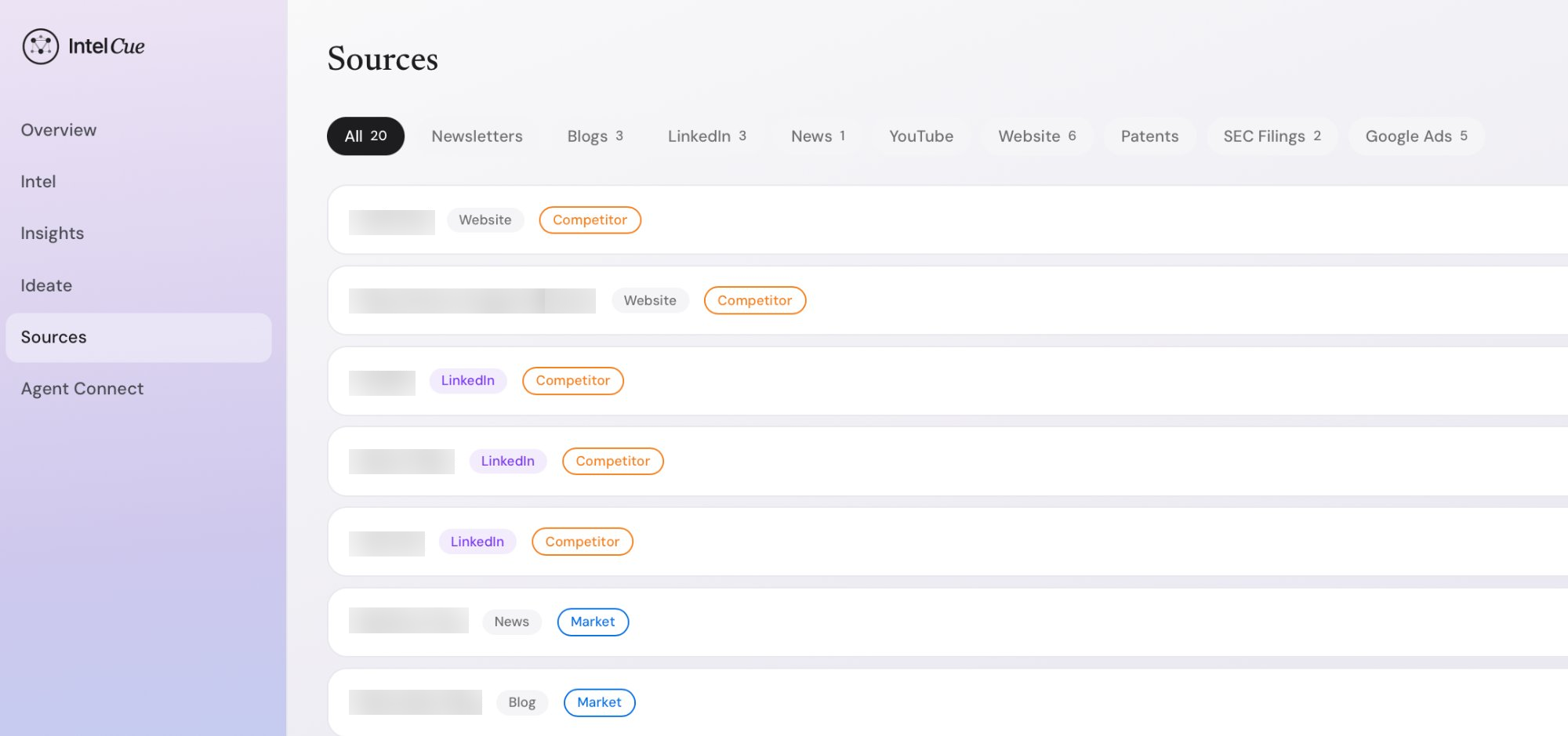Show Website sources only
Image resolution: width=1568 pixels, height=736 pixels.
click(x=1036, y=136)
